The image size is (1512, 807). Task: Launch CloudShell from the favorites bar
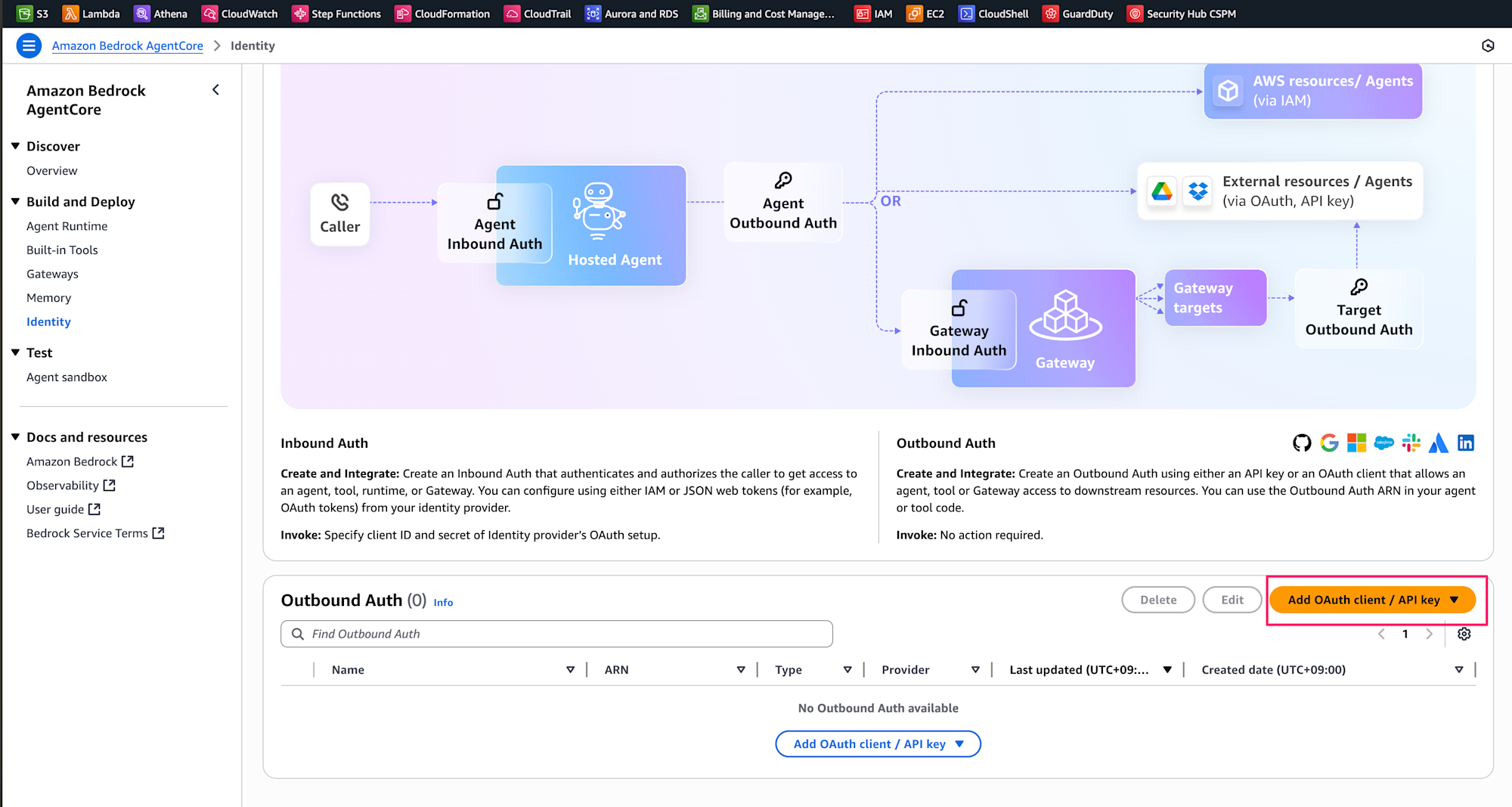994,14
